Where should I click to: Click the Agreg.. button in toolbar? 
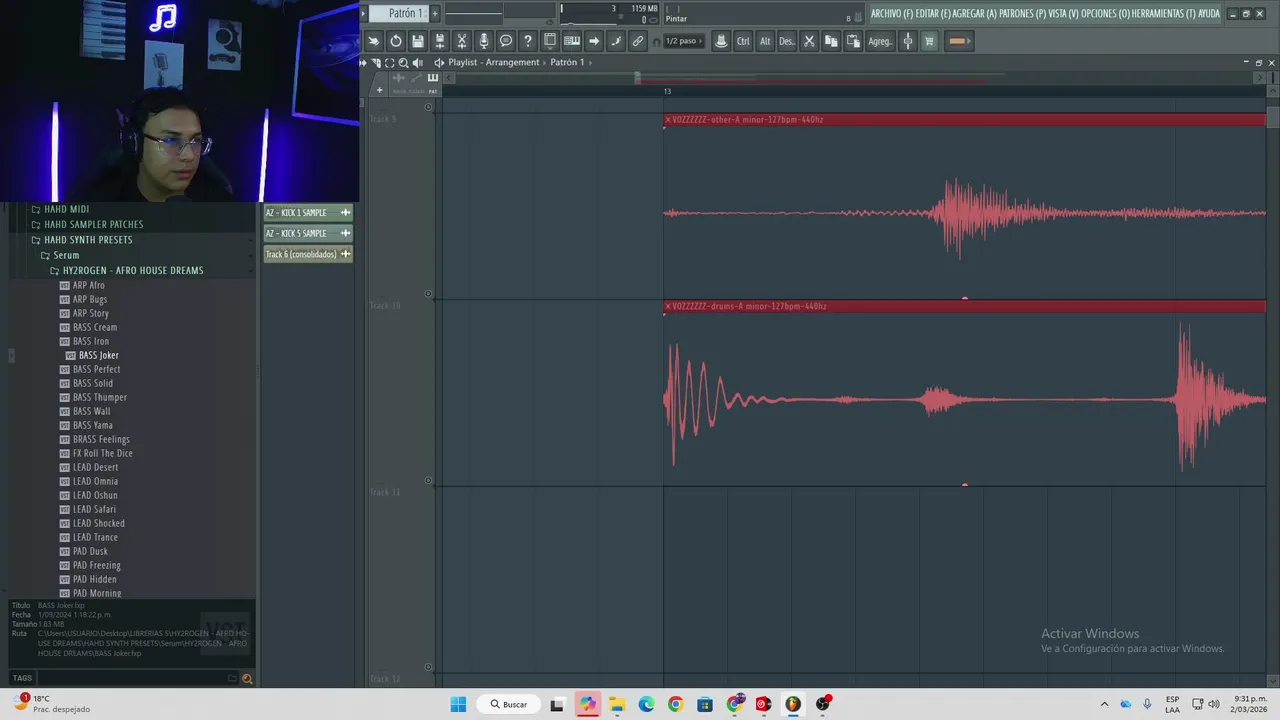(x=880, y=41)
